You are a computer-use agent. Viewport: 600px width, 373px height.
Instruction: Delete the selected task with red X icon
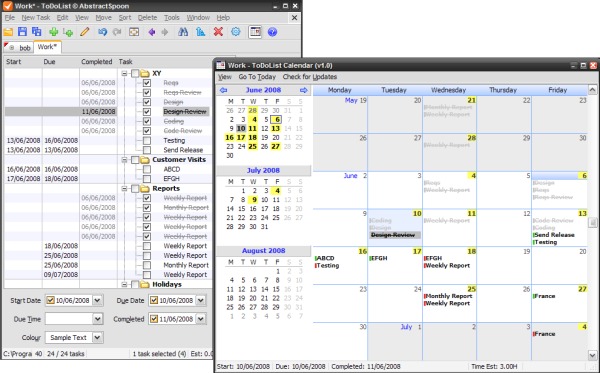tap(218, 32)
